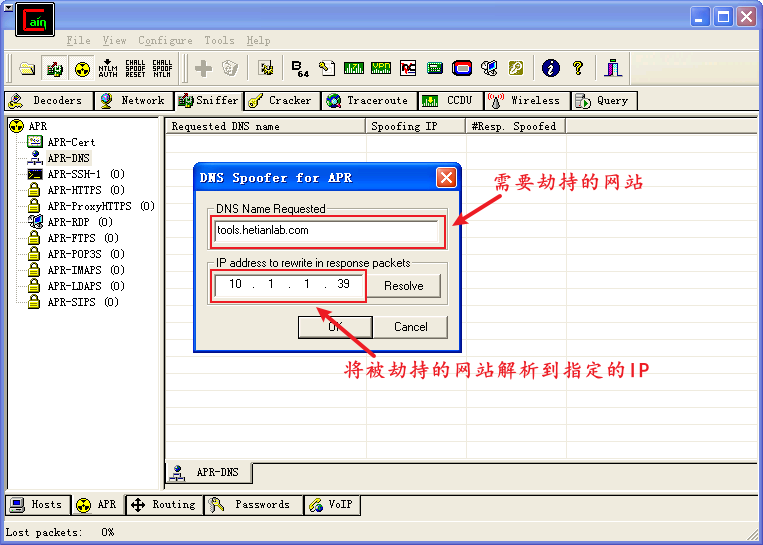This screenshot has width=763, height=545.
Task: Click the gray plus Add to list icon
Action: pos(203,68)
